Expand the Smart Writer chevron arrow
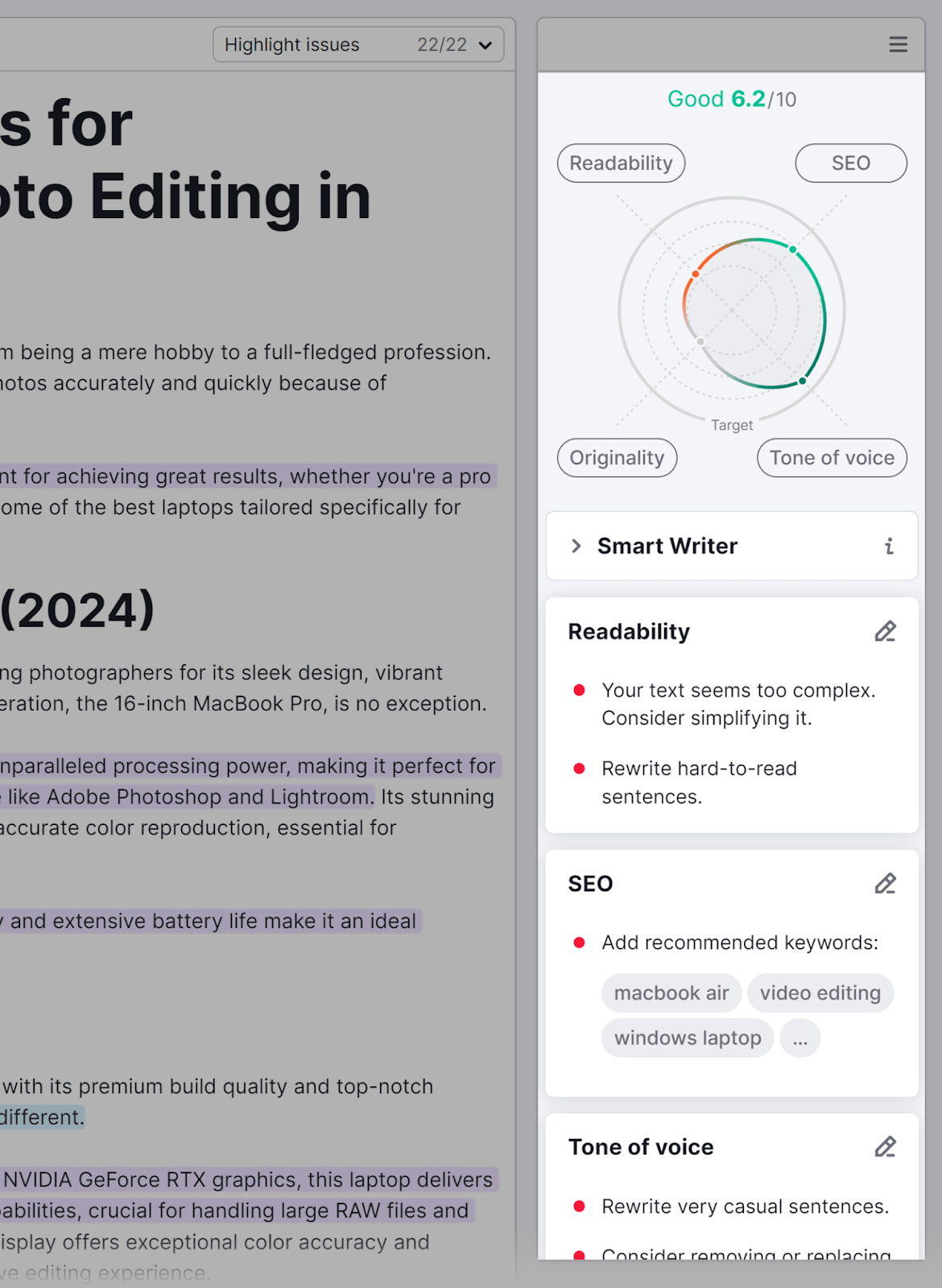The width and height of the screenshot is (942, 1288). pyautogui.click(x=576, y=547)
